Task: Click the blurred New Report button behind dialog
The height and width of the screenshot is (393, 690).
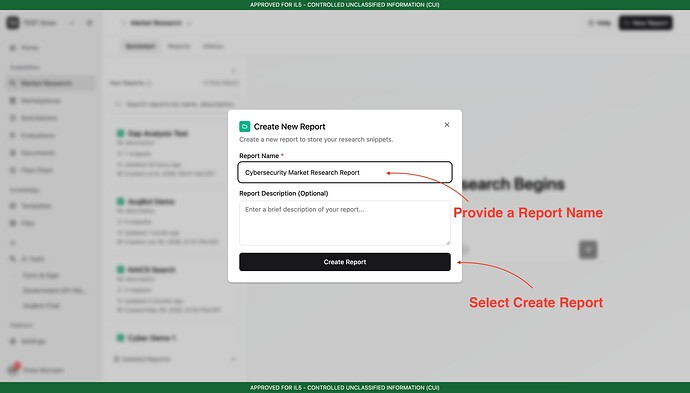Action: [646, 23]
